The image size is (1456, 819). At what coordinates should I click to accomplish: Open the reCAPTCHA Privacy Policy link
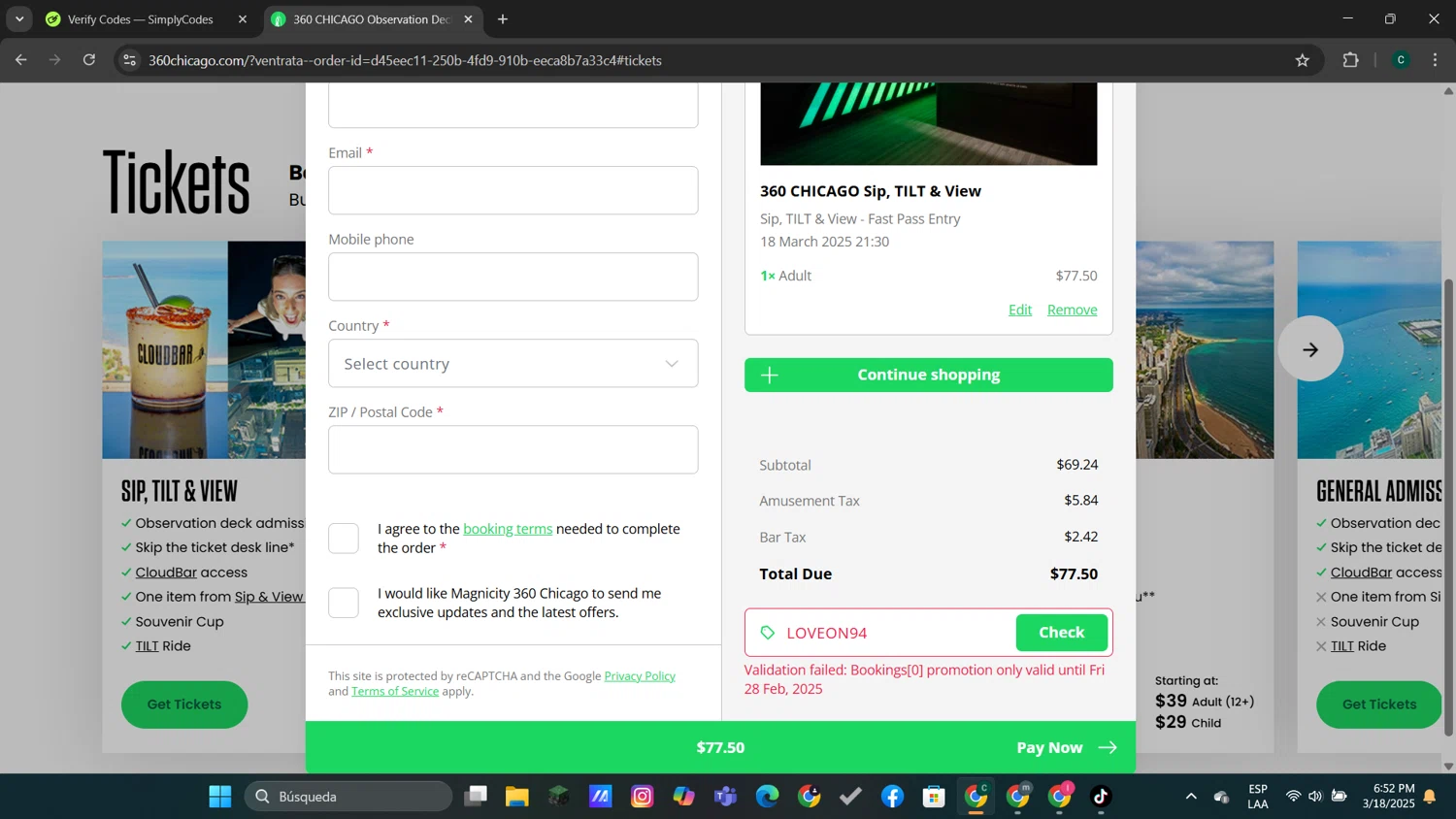click(x=640, y=676)
